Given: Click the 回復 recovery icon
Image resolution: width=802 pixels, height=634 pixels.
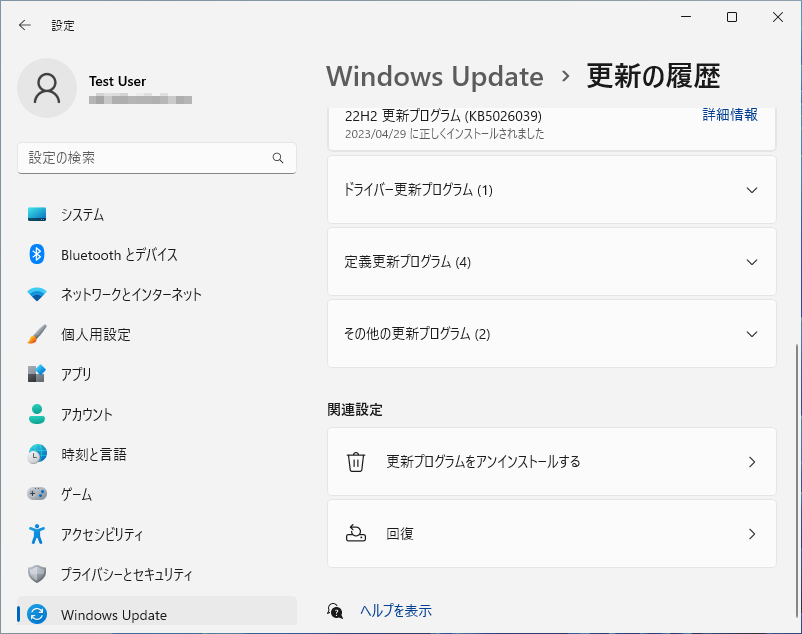Looking at the screenshot, I should coord(356,533).
